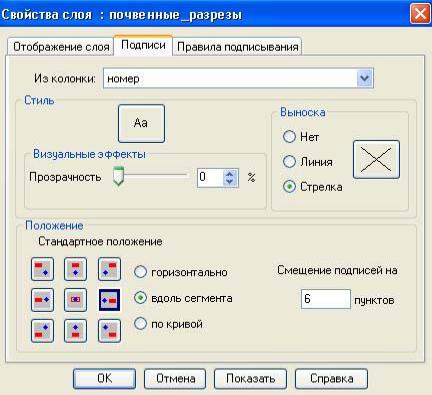
Task: Click the Показать button
Action: click(250, 379)
